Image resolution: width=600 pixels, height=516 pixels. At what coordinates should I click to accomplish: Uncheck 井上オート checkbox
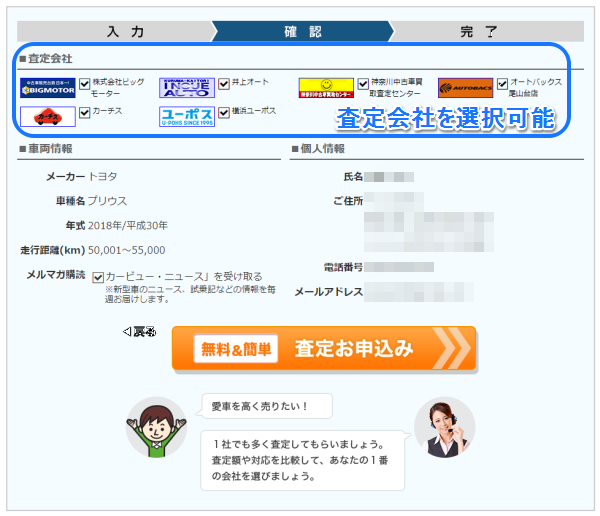pyautogui.click(x=224, y=84)
